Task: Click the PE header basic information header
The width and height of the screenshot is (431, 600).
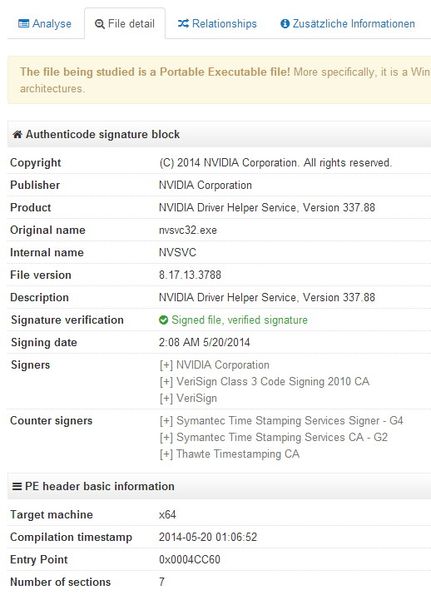Action: point(219,486)
